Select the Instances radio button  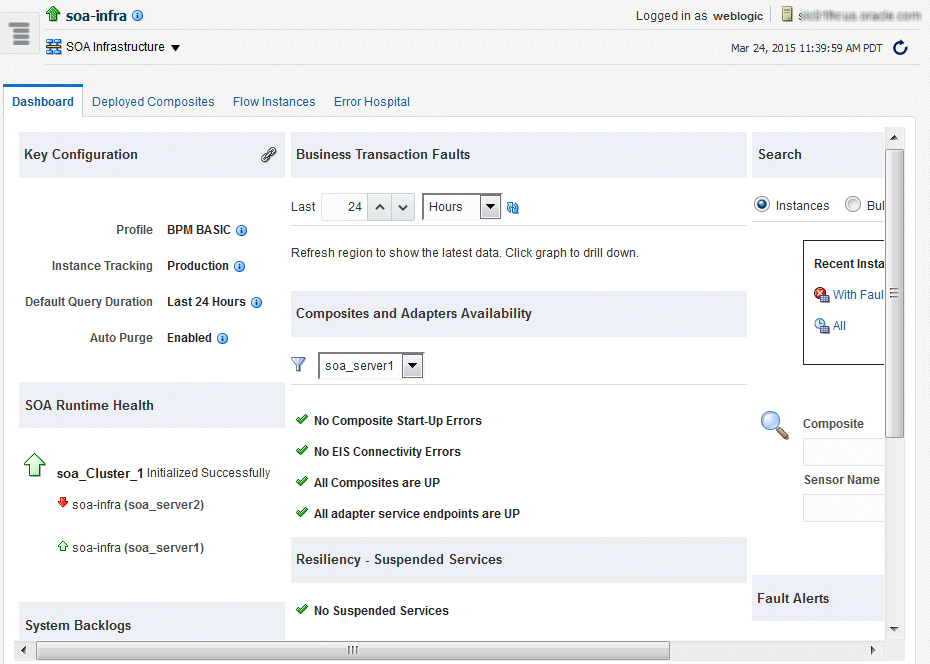tap(762, 205)
